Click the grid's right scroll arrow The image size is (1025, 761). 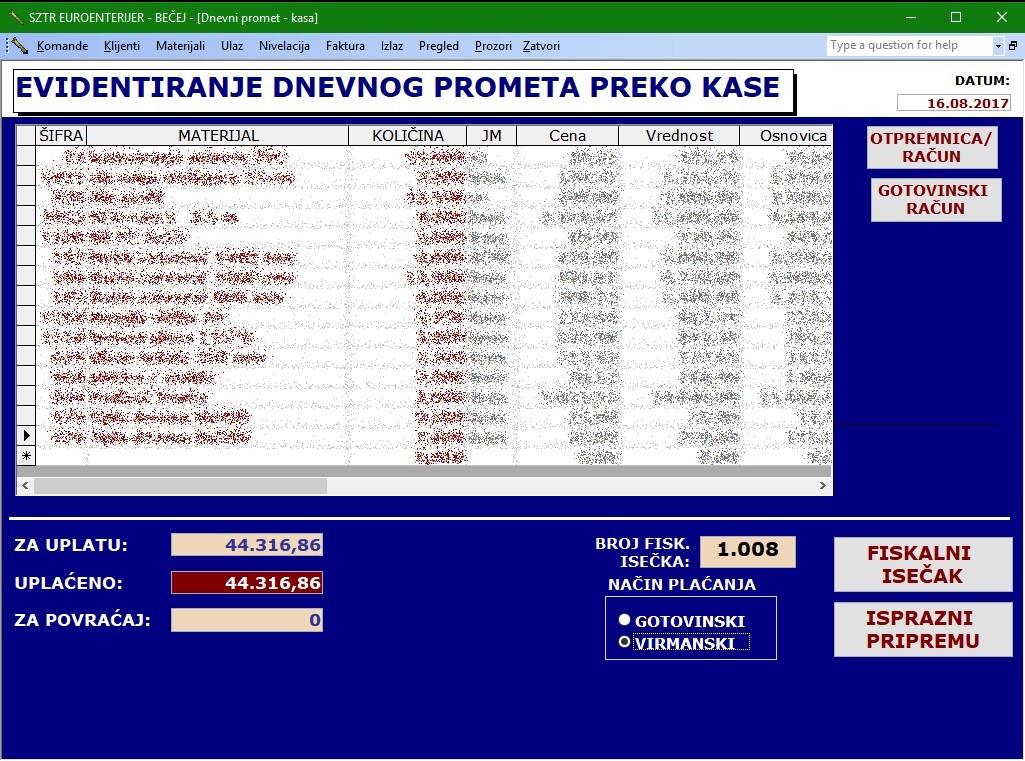pos(823,486)
